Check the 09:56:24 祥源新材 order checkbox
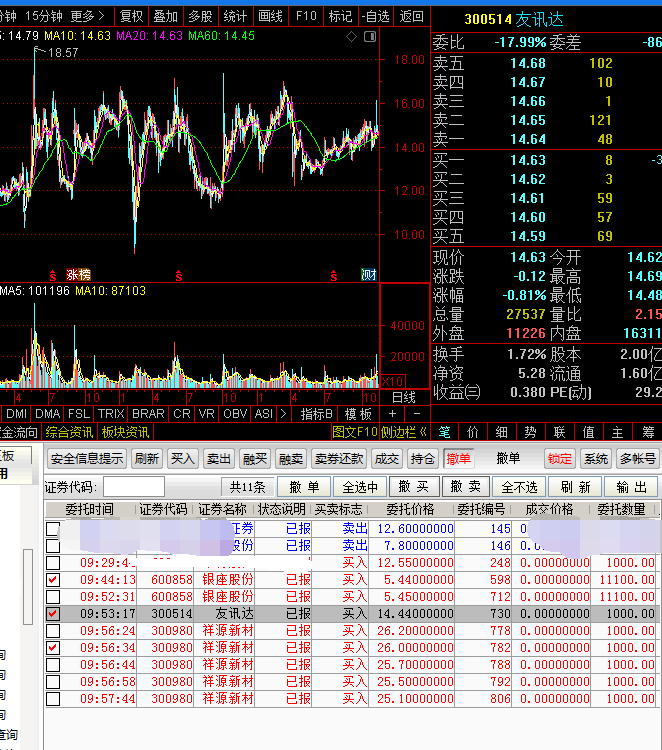662x750 pixels. point(53,630)
